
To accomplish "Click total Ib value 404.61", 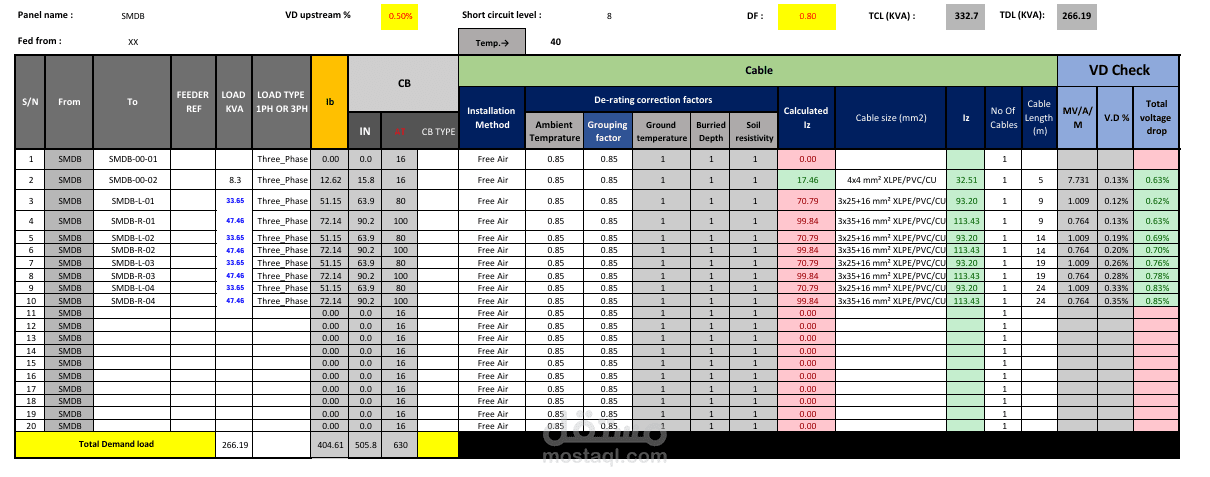I will (329, 444).
